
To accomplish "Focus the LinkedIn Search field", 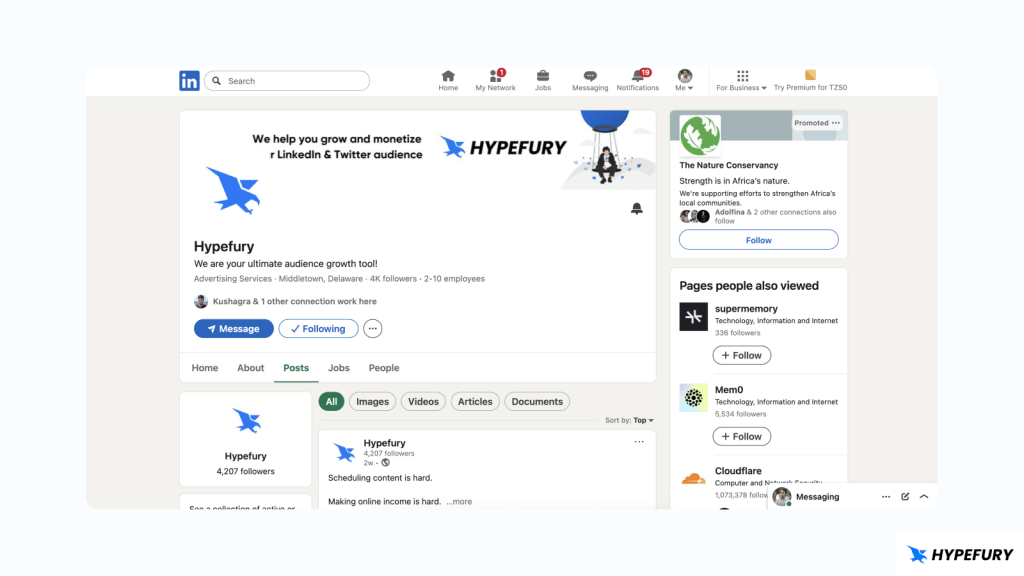I will (287, 81).
